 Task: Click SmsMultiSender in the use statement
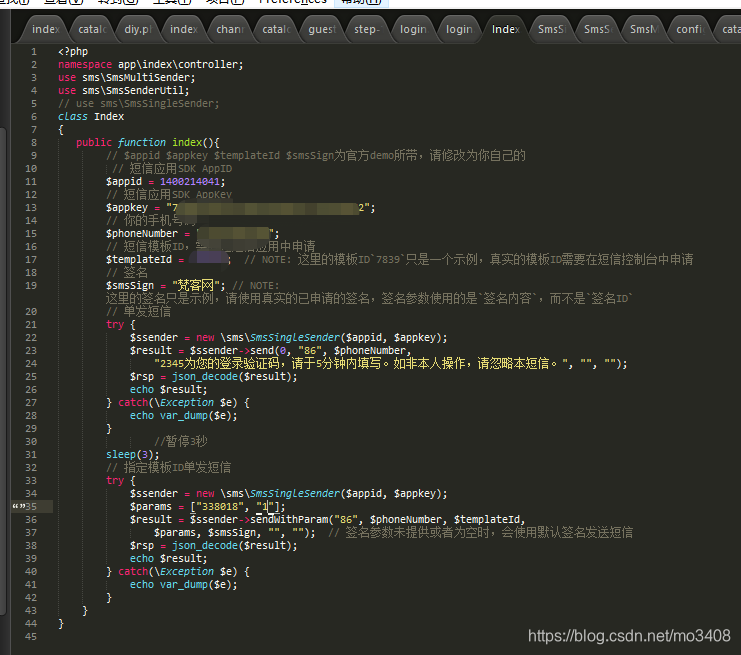tap(148, 78)
